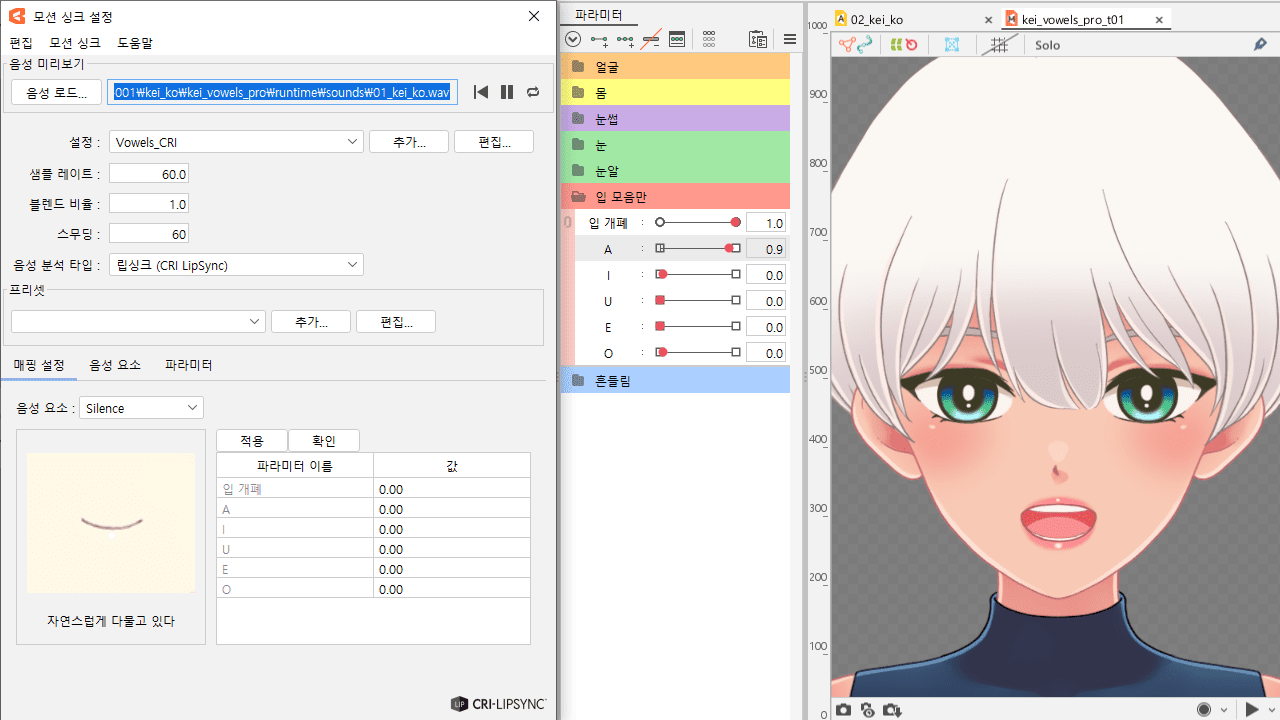The height and width of the screenshot is (720, 1280).
Task: Click the A vowel parameter slider
Action: 698,248
